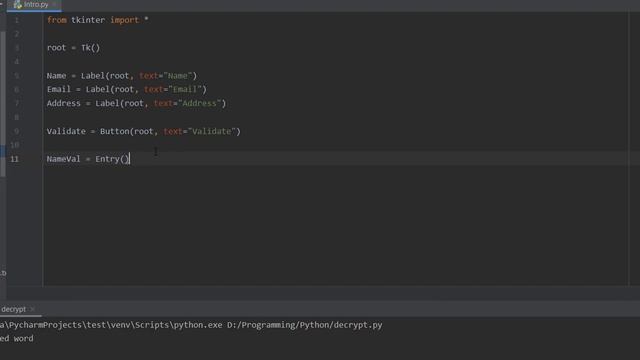640x360 pixels.
Task: Place cursor in NameVal = Entry() line
Action: [x=88, y=159]
